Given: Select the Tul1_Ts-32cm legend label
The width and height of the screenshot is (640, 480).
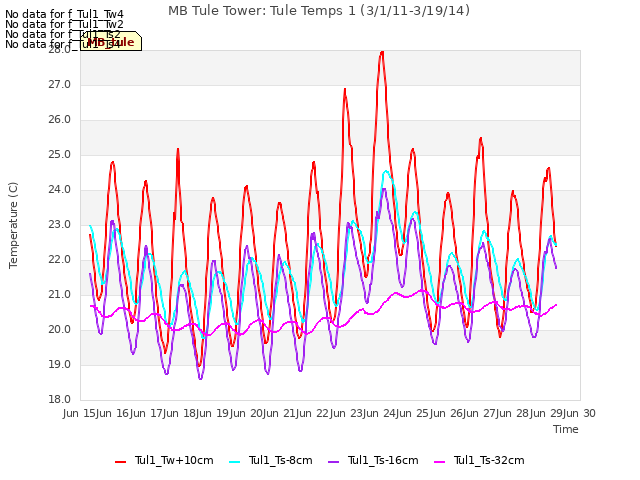Looking at the screenshot, I should [489, 460].
